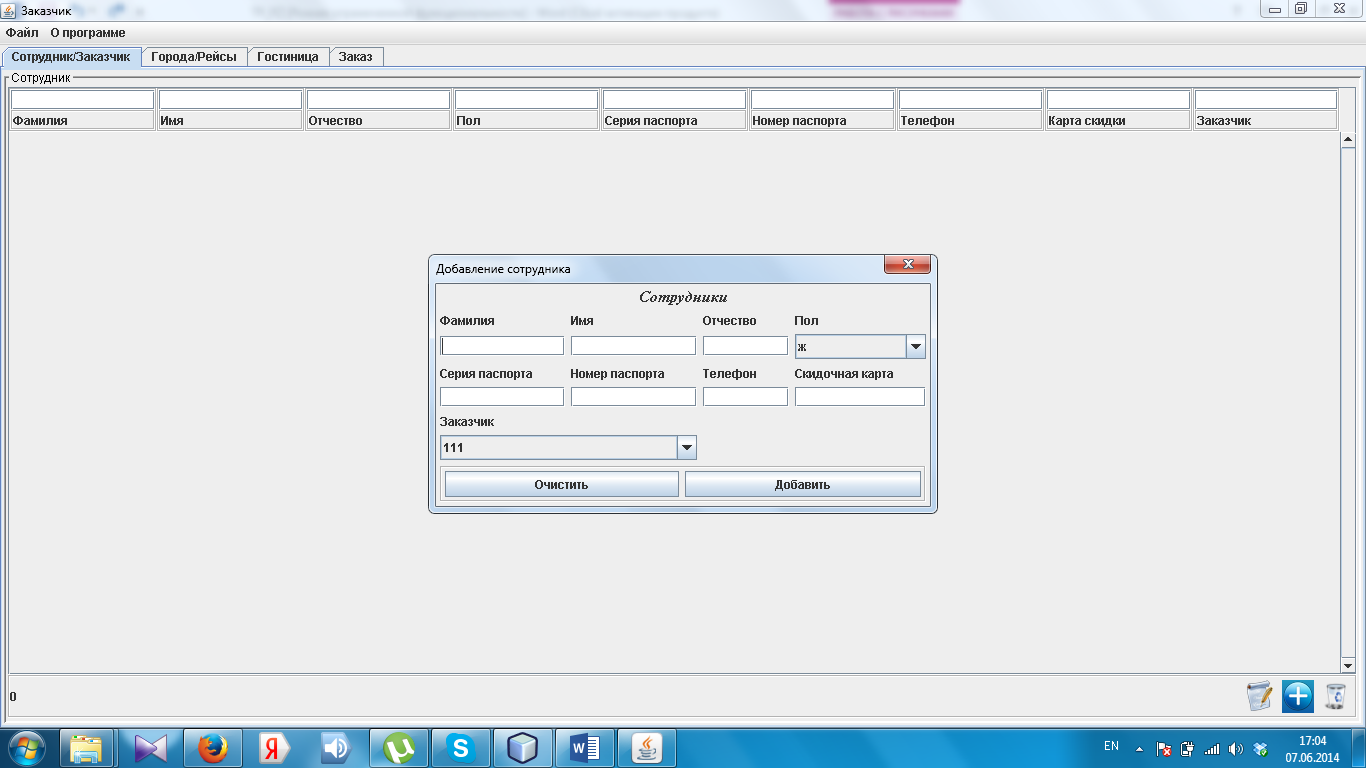
Task: Click the filter box above Имя column
Action: pyautogui.click(x=230, y=100)
